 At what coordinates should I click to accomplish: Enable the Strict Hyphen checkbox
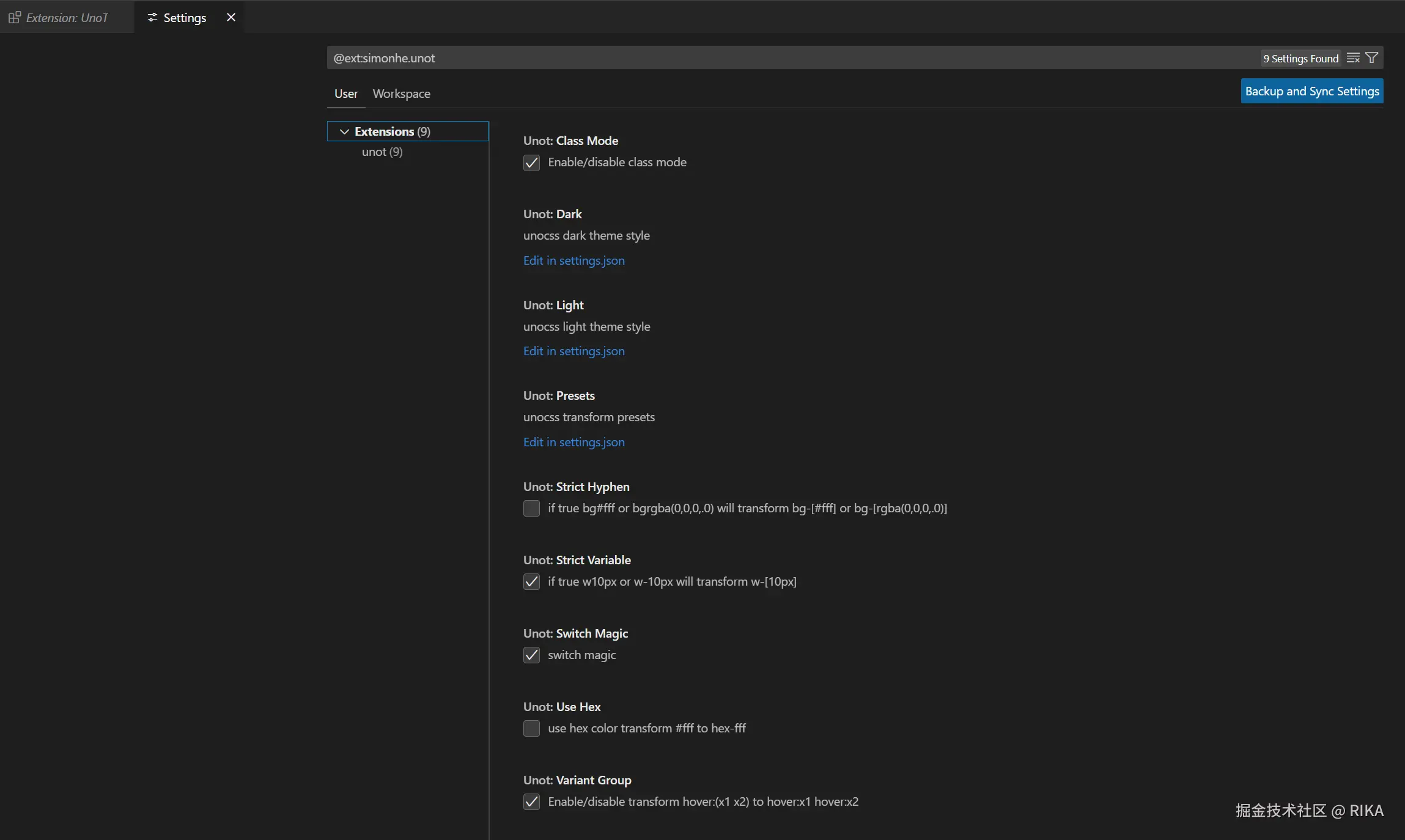(531, 509)
